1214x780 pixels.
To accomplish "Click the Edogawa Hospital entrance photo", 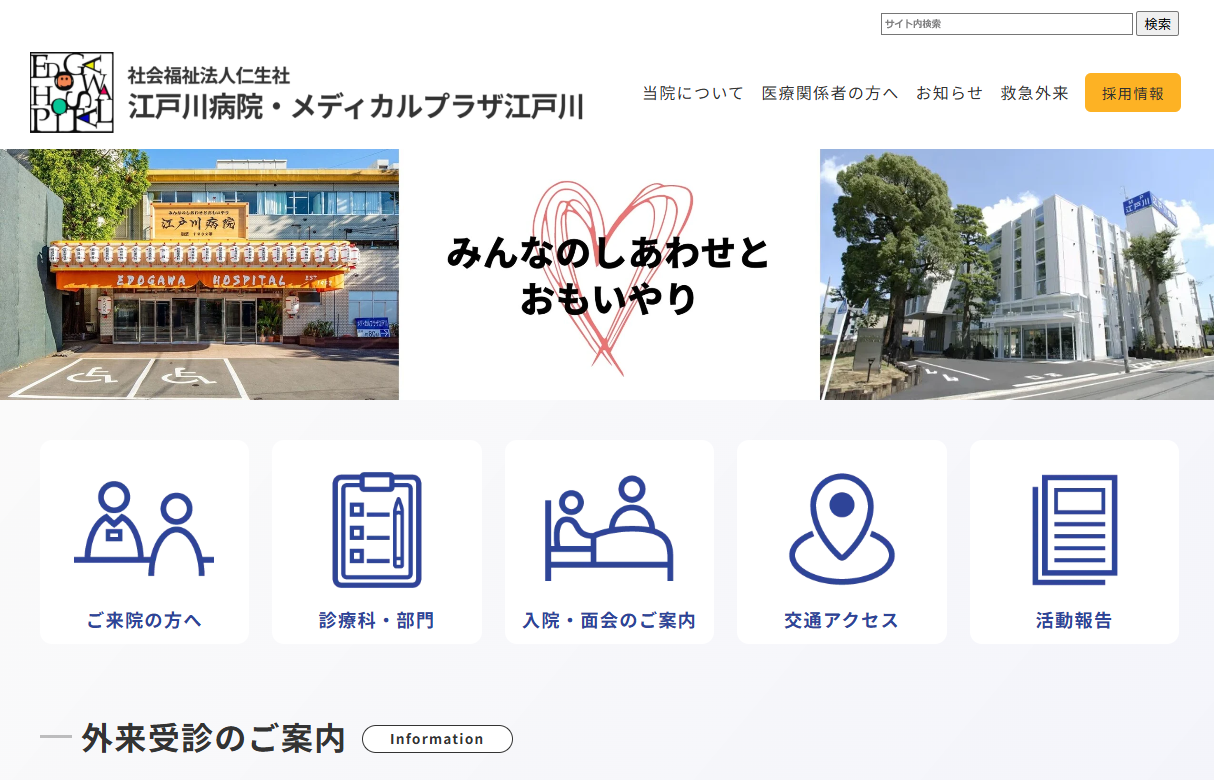I will [200, 273].
